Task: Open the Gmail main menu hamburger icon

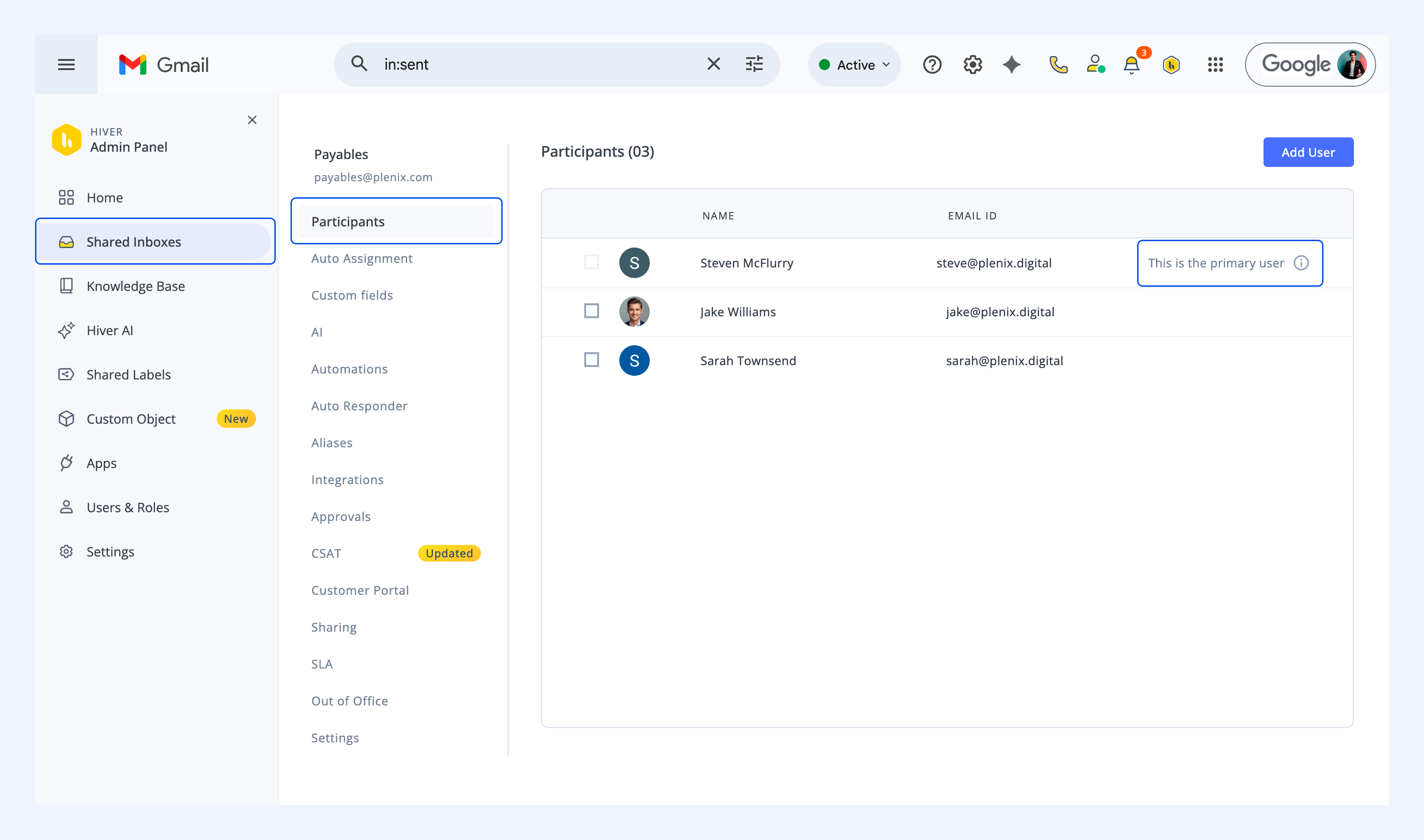Action: click(x=66, y=65)
